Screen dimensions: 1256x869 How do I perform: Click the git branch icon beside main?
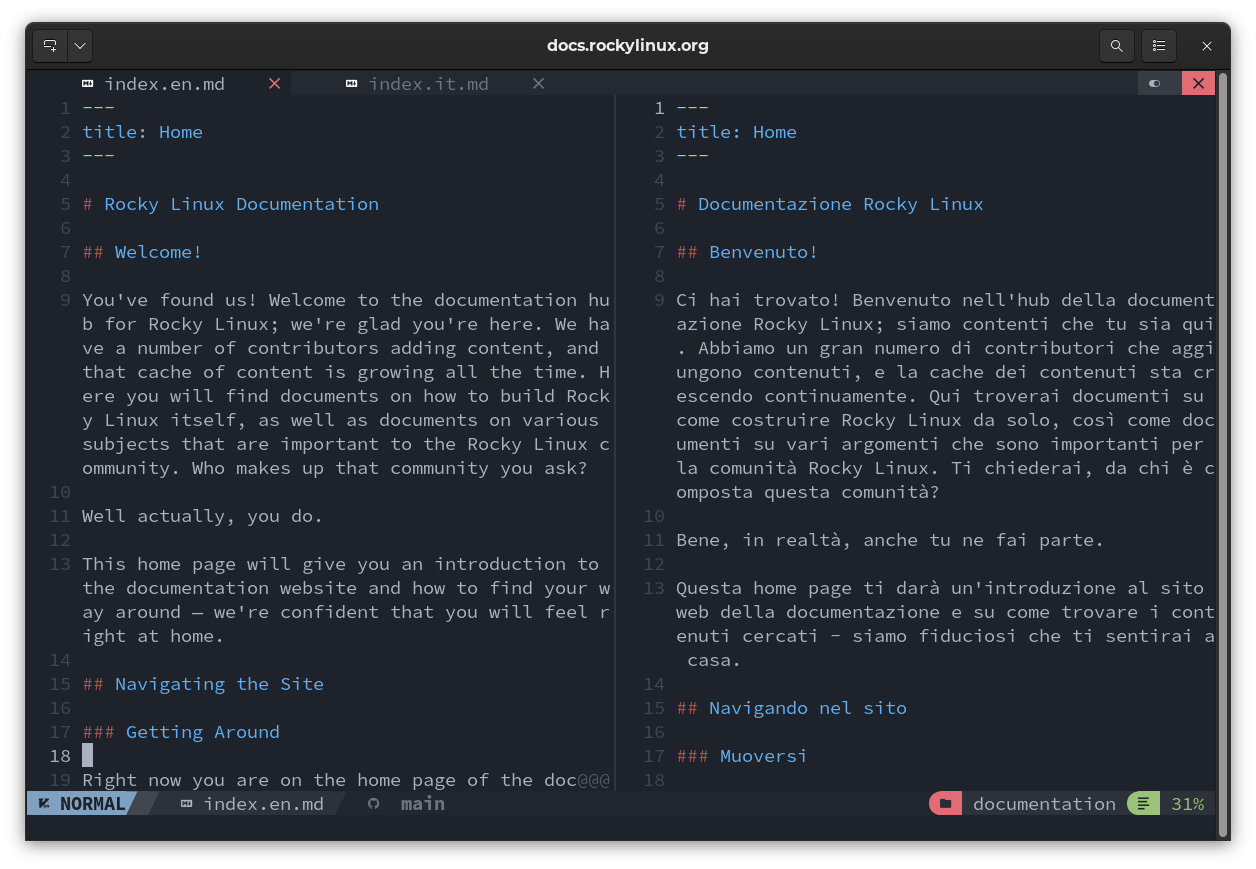click(371, 803)
